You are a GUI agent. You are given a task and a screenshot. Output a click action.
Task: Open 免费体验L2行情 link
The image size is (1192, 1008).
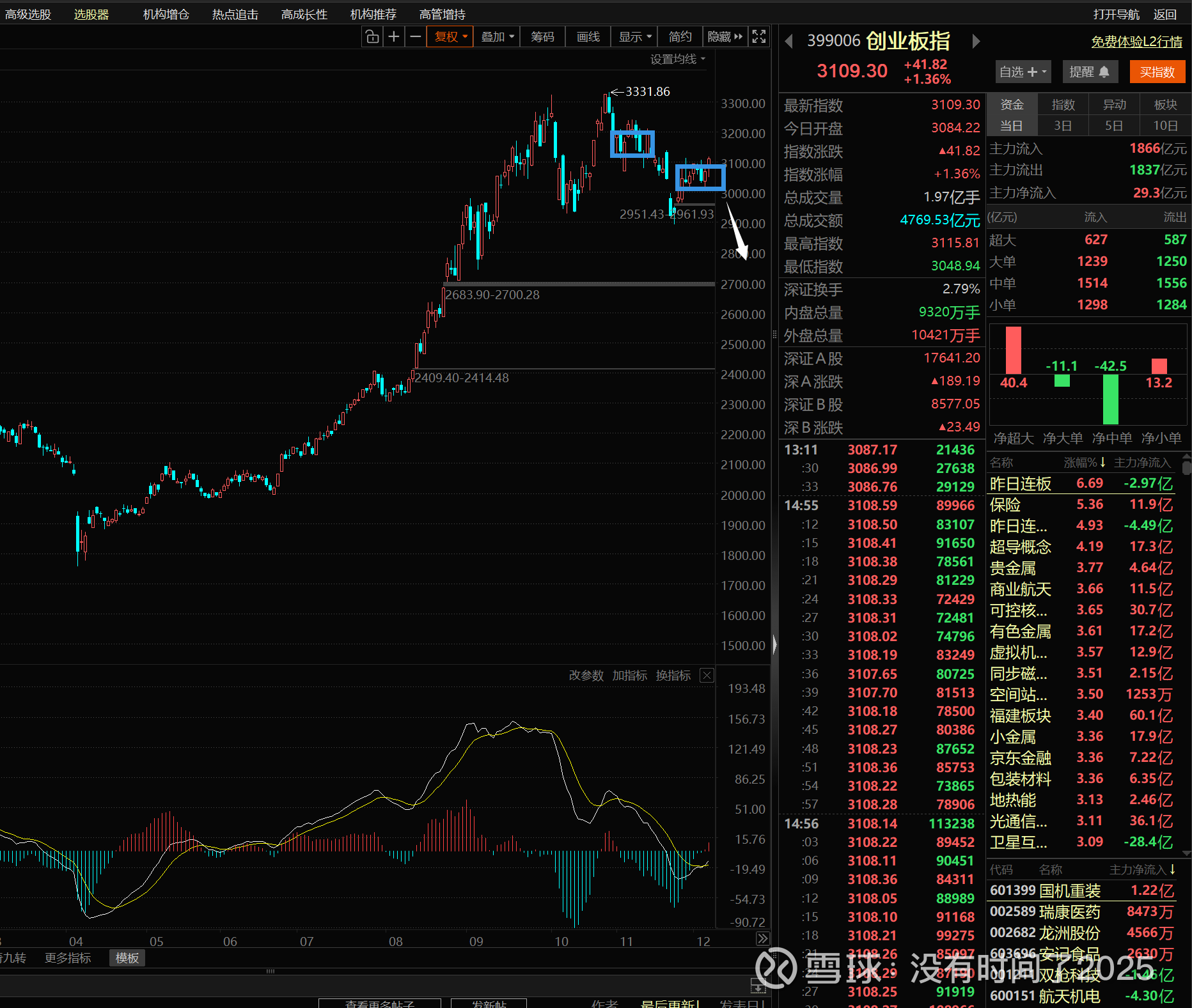point(1137,42)
